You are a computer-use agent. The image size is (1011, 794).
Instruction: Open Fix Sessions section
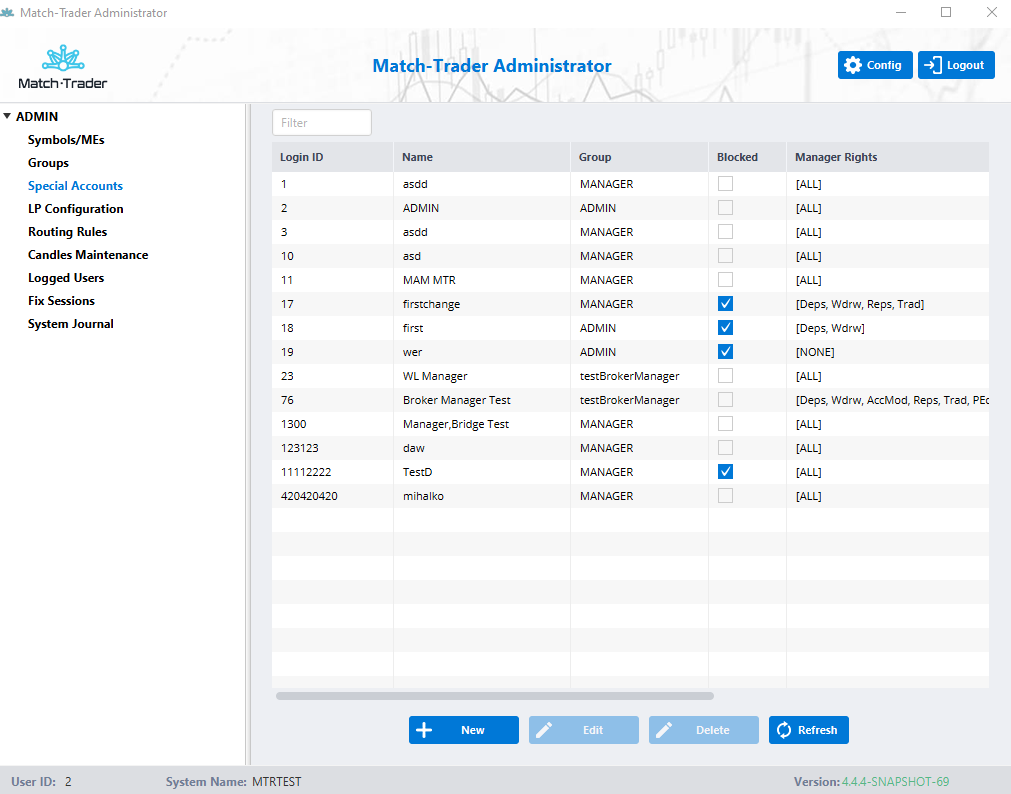[61, 301]
